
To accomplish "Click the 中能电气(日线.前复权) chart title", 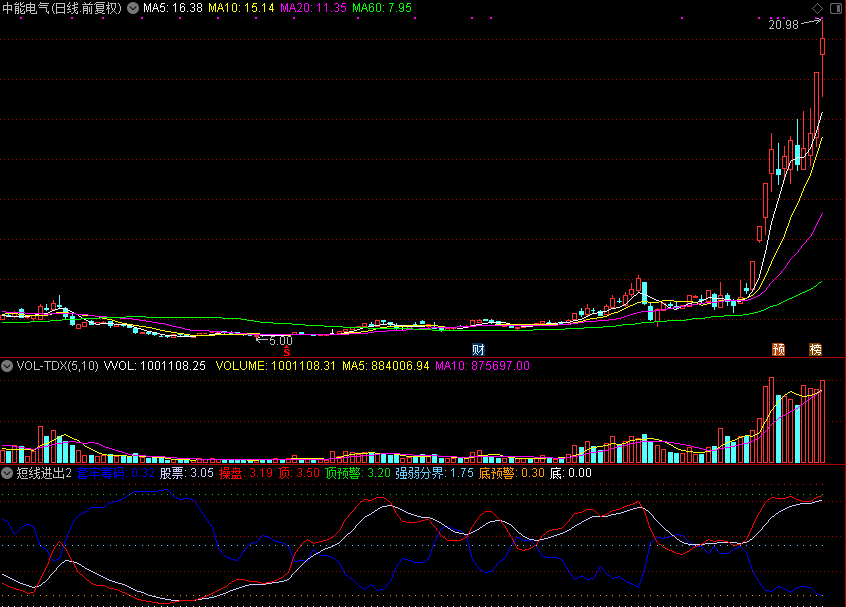I will pyautogui.click(x=62, y=8).
